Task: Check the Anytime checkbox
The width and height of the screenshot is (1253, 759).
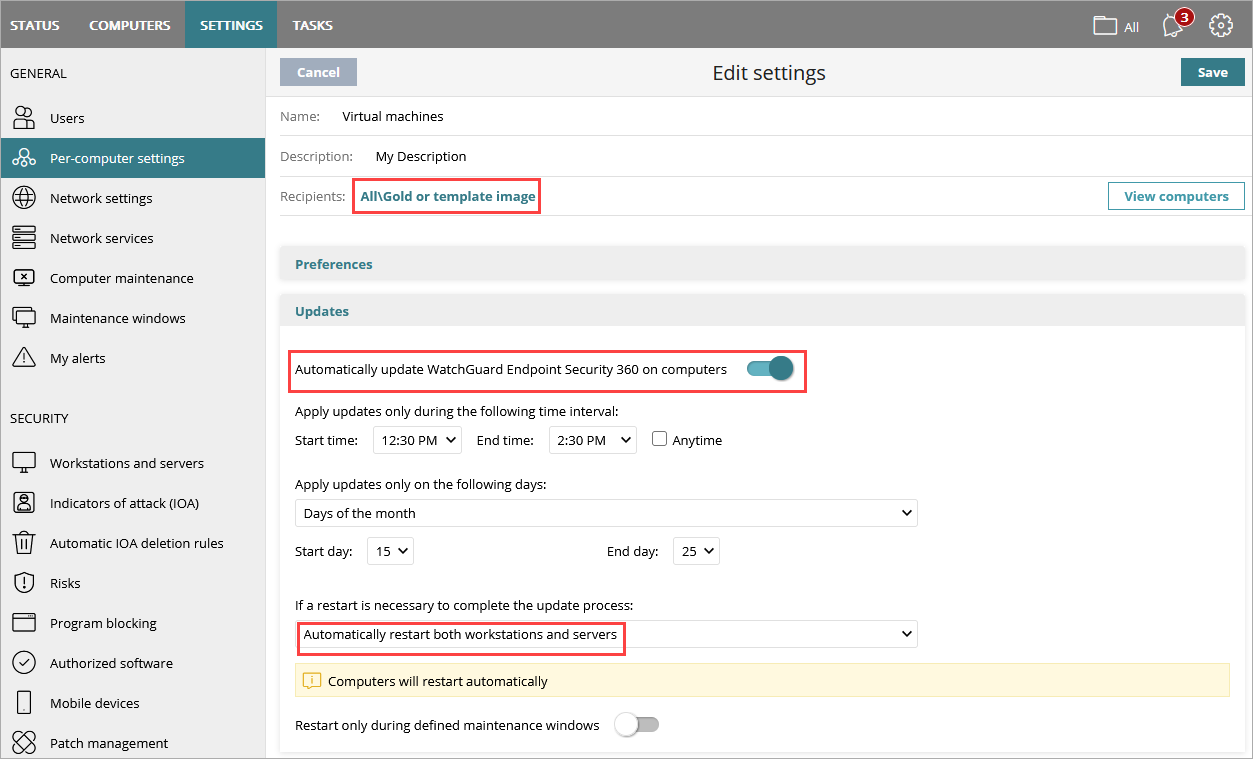Action: pyautogui.click(x=659, y=439)
